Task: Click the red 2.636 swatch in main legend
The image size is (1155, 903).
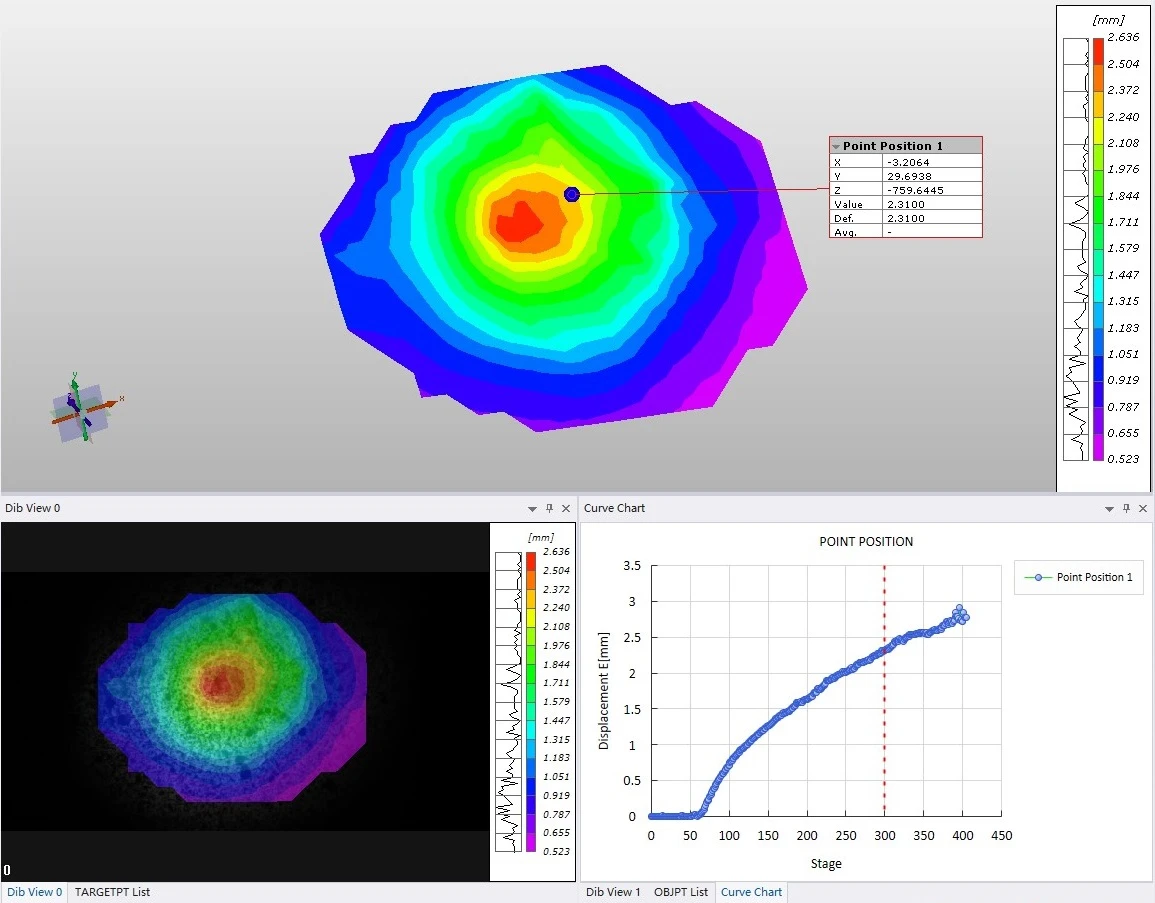Action: click(1098, 44)
